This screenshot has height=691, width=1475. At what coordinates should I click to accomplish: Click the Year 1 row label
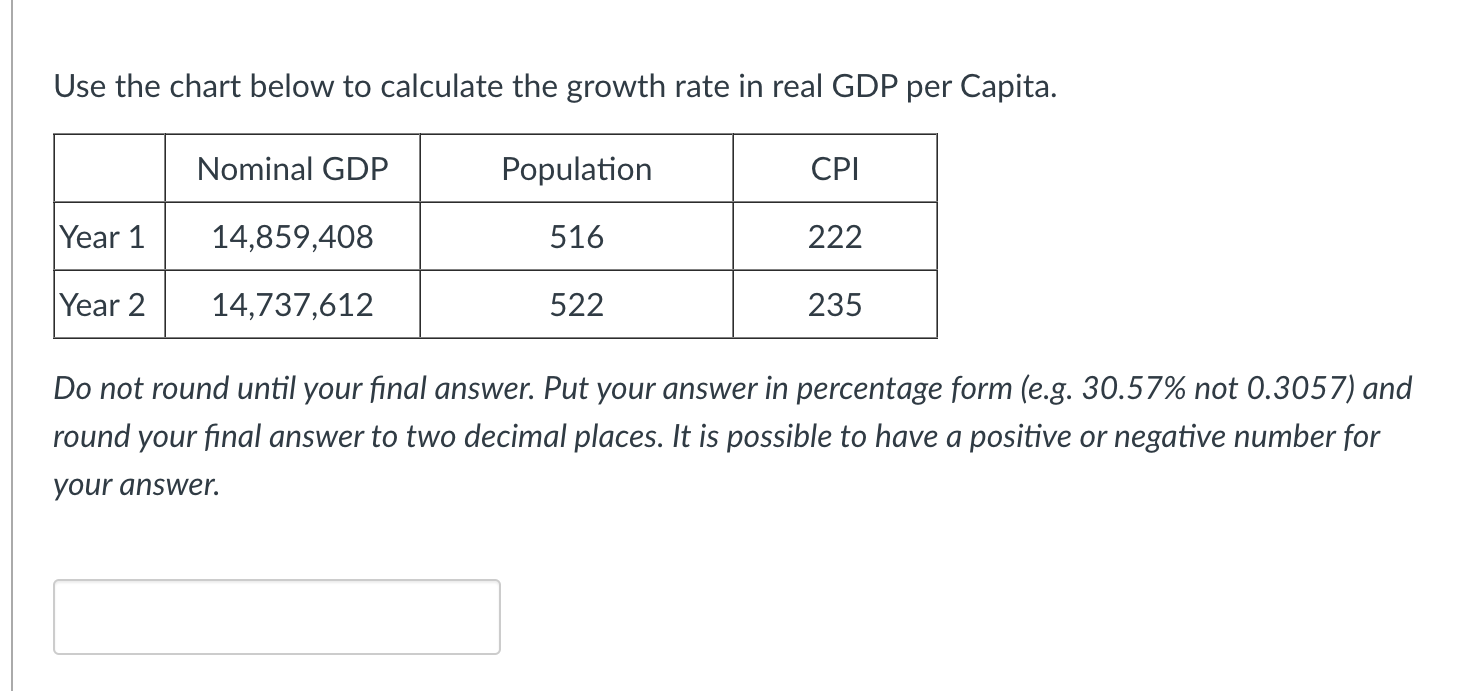point(102,237)
